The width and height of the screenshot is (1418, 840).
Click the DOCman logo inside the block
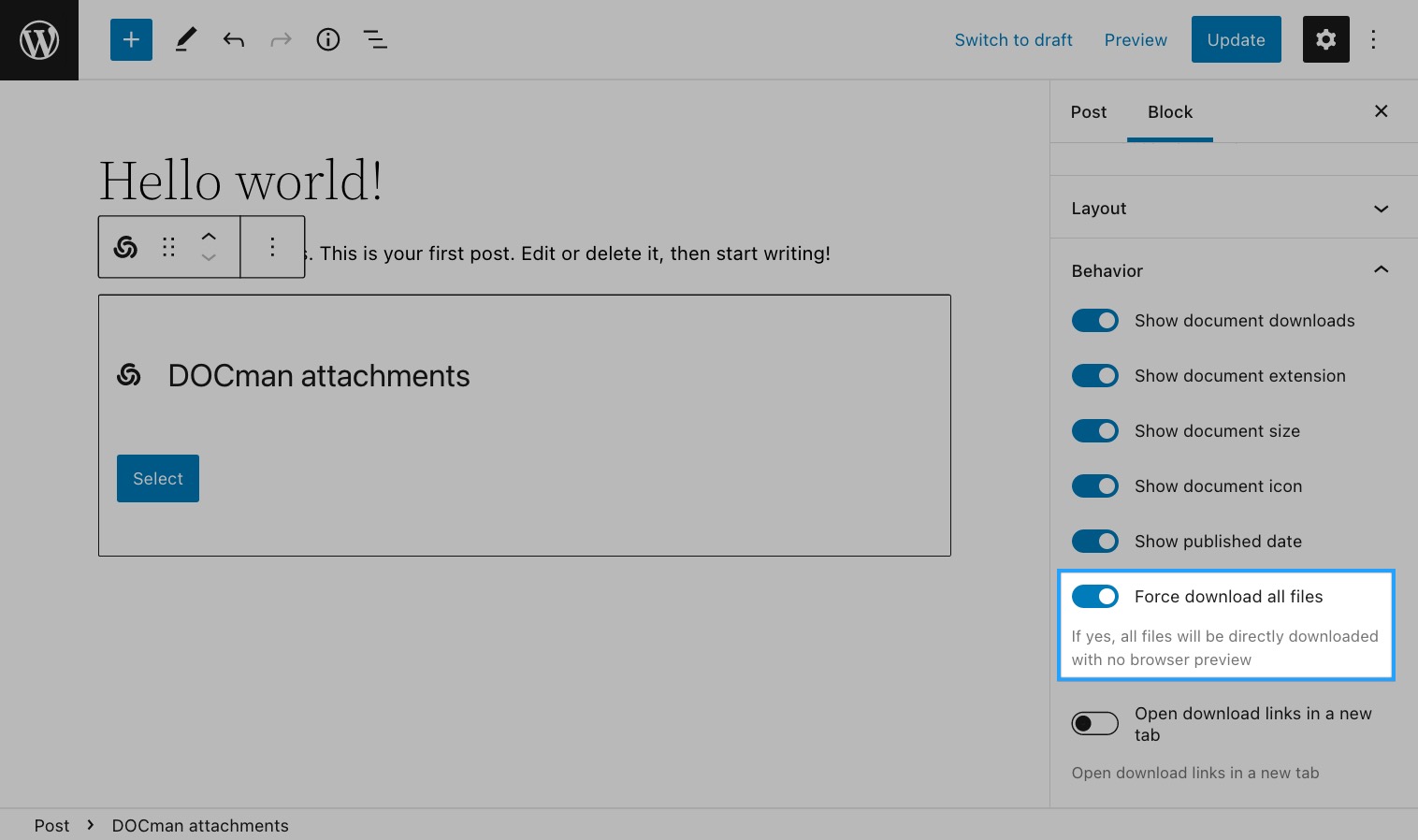pyautogui.click(x=129, y=375)
